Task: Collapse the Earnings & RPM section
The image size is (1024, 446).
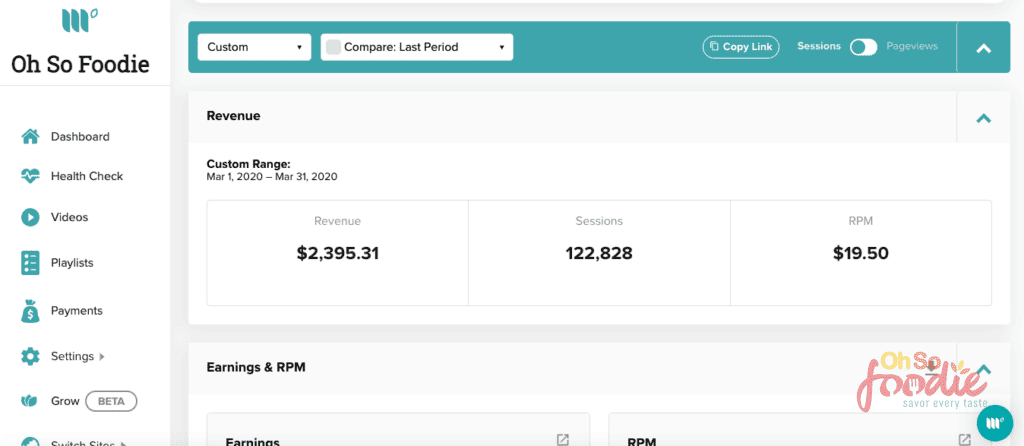Action: click(984, 369)
